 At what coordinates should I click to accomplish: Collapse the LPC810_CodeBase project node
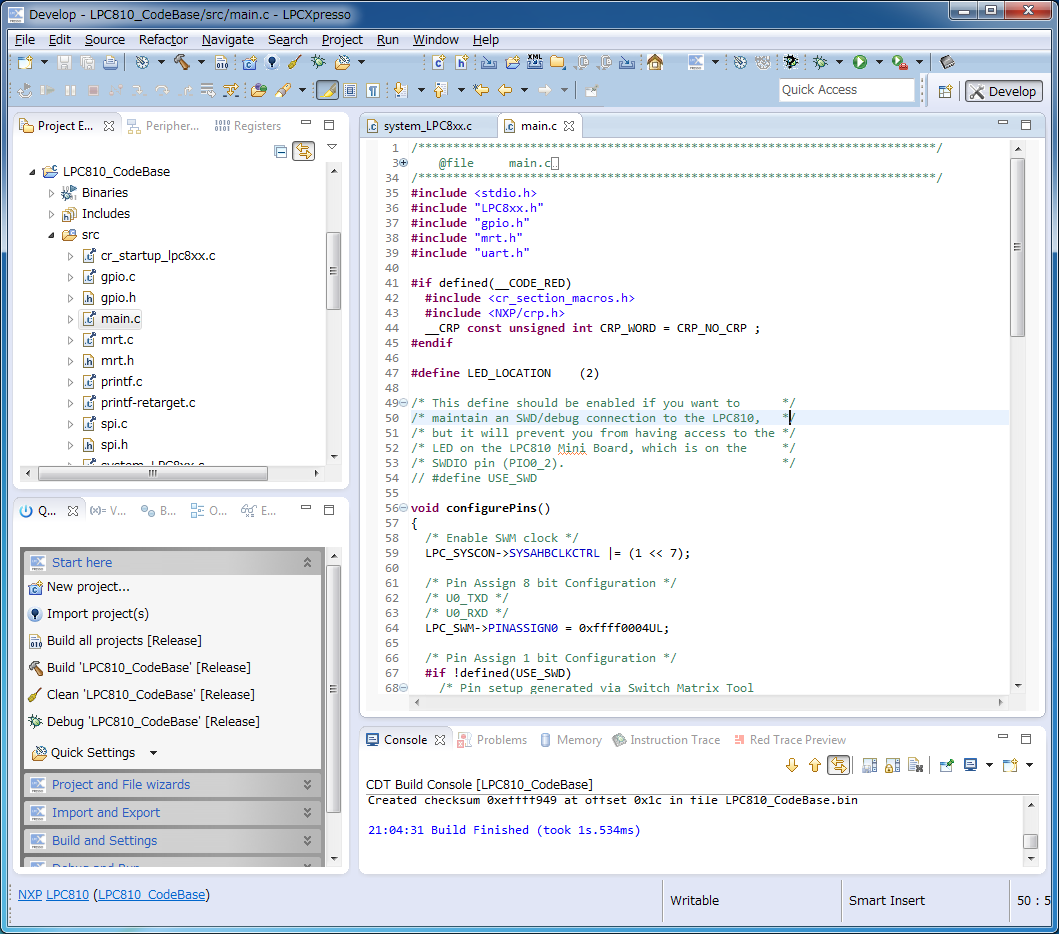point(32,172)
